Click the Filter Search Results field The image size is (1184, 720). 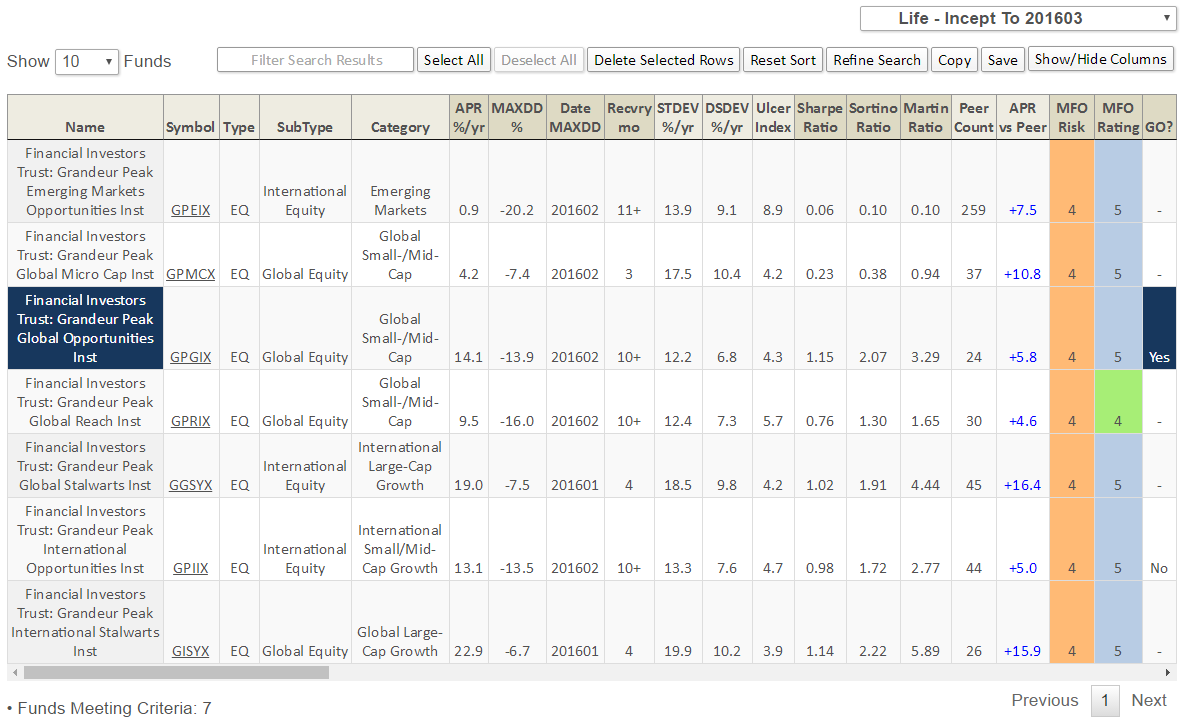pyautogui.click(x=315, y=60)
